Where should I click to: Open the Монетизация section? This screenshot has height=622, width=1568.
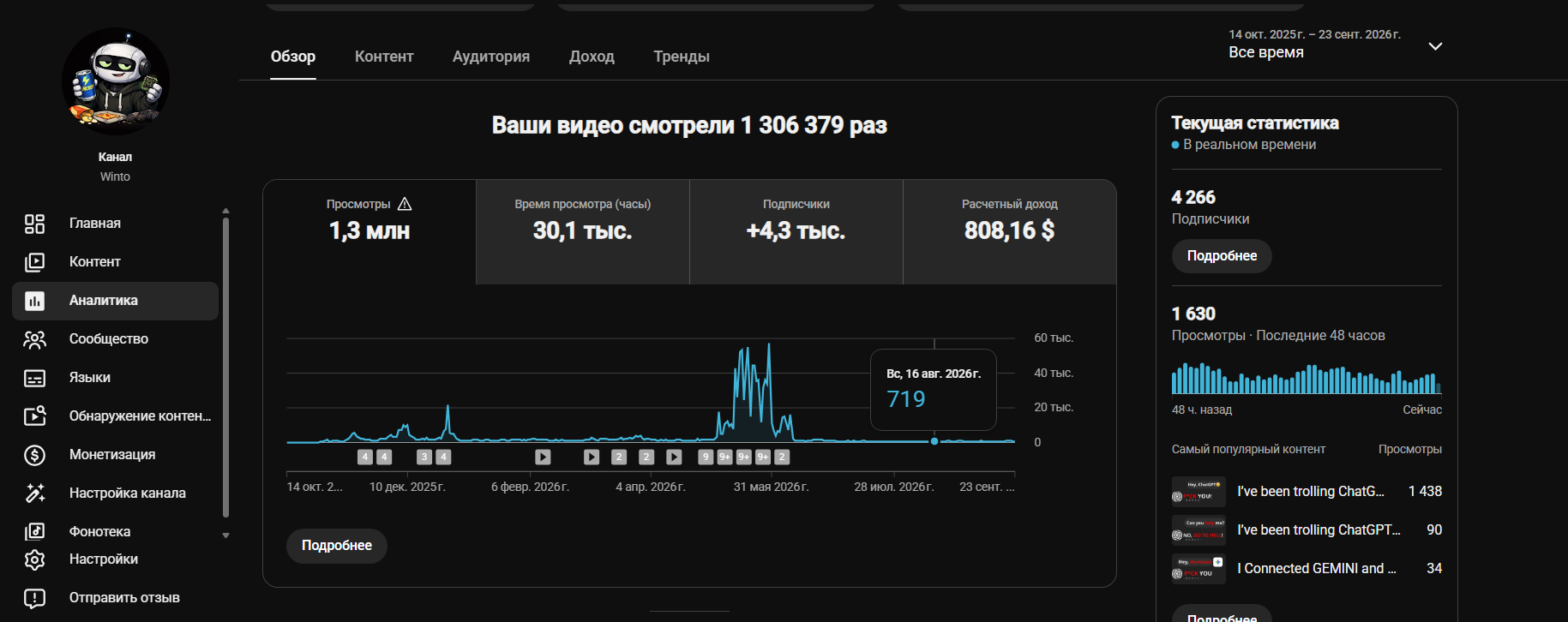tap(115, 455)
